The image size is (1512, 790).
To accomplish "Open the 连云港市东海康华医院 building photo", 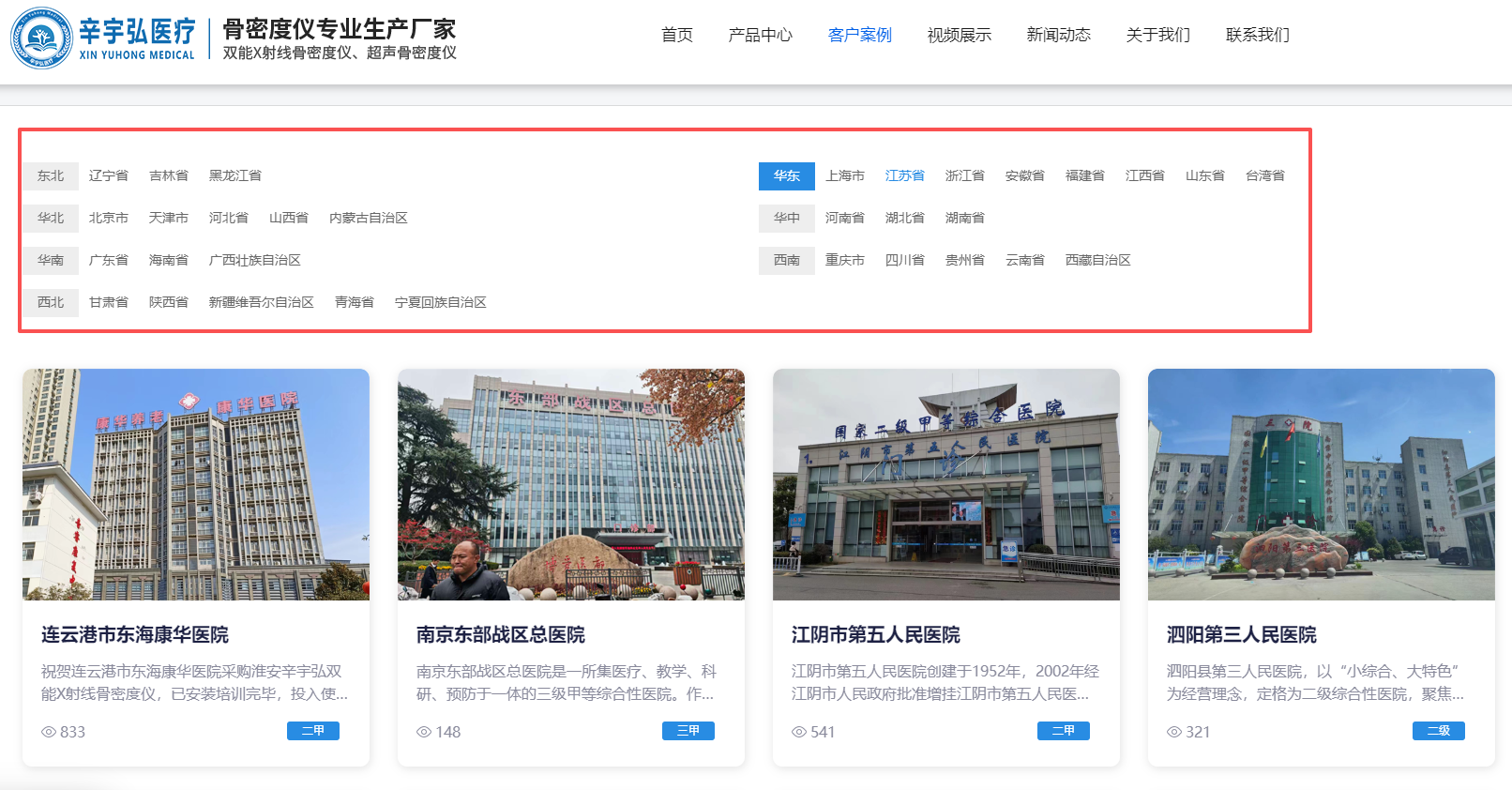I will click(x=196, y=484).
